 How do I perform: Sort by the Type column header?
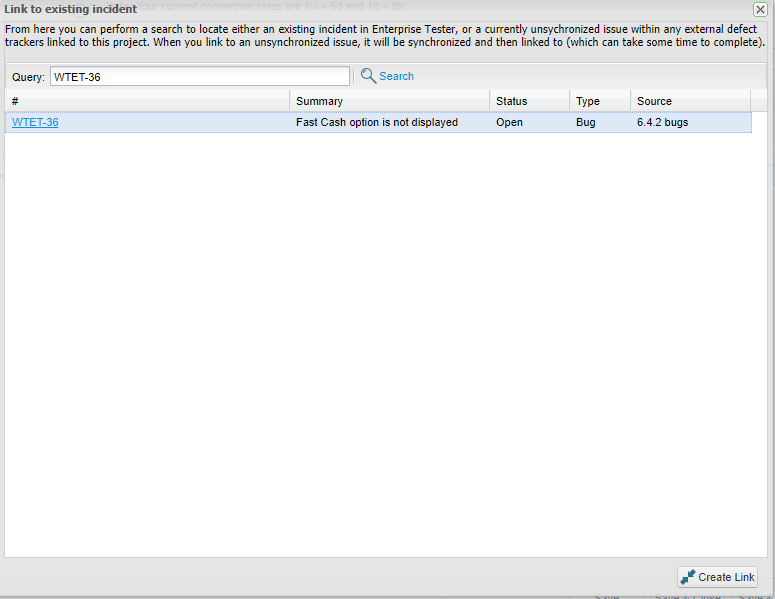pyautogui.click(x=599, y=101)
